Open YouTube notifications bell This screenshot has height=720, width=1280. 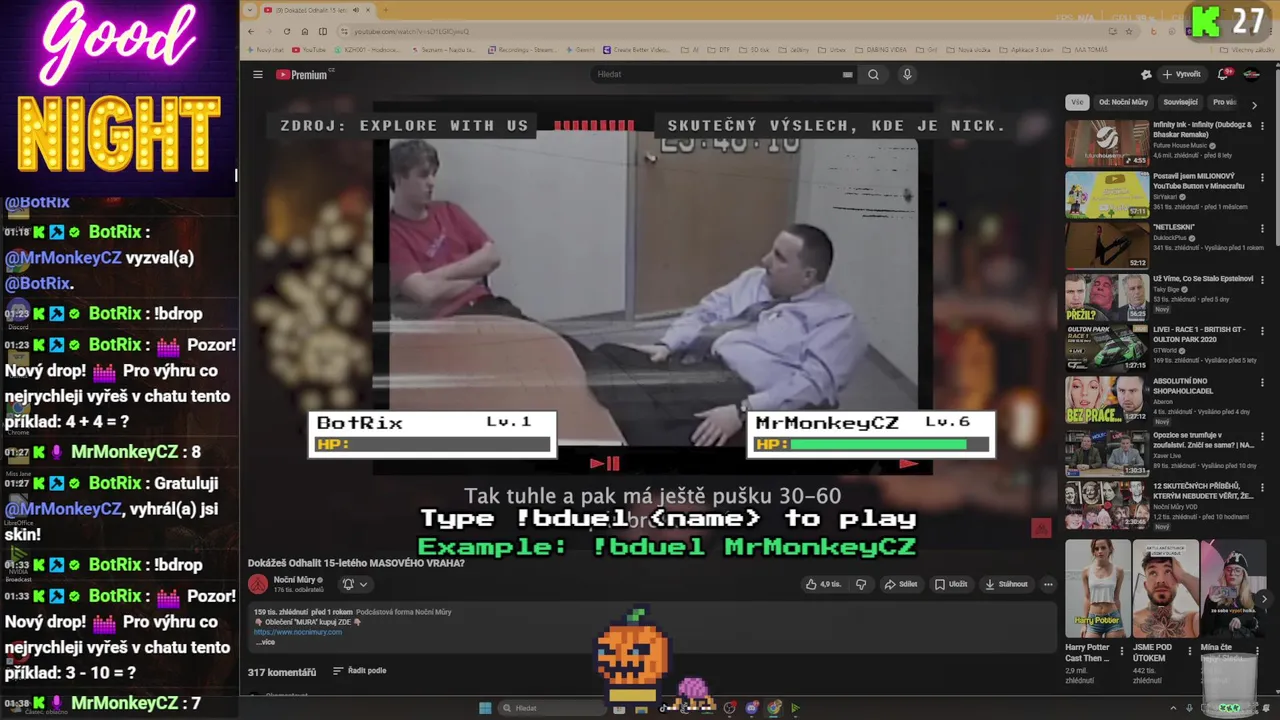(x=1223, y=75)
